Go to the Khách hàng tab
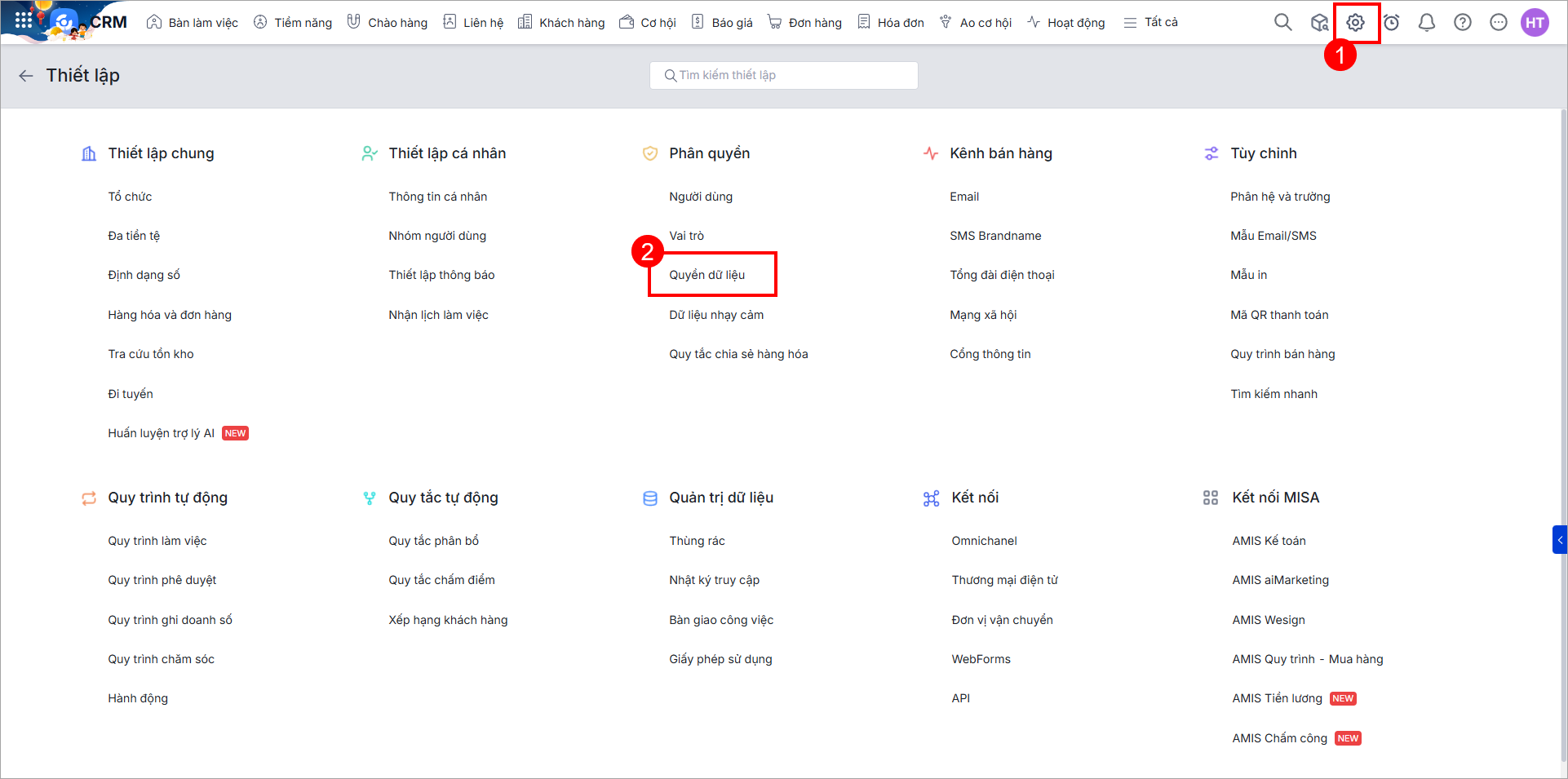 (561, 23)
